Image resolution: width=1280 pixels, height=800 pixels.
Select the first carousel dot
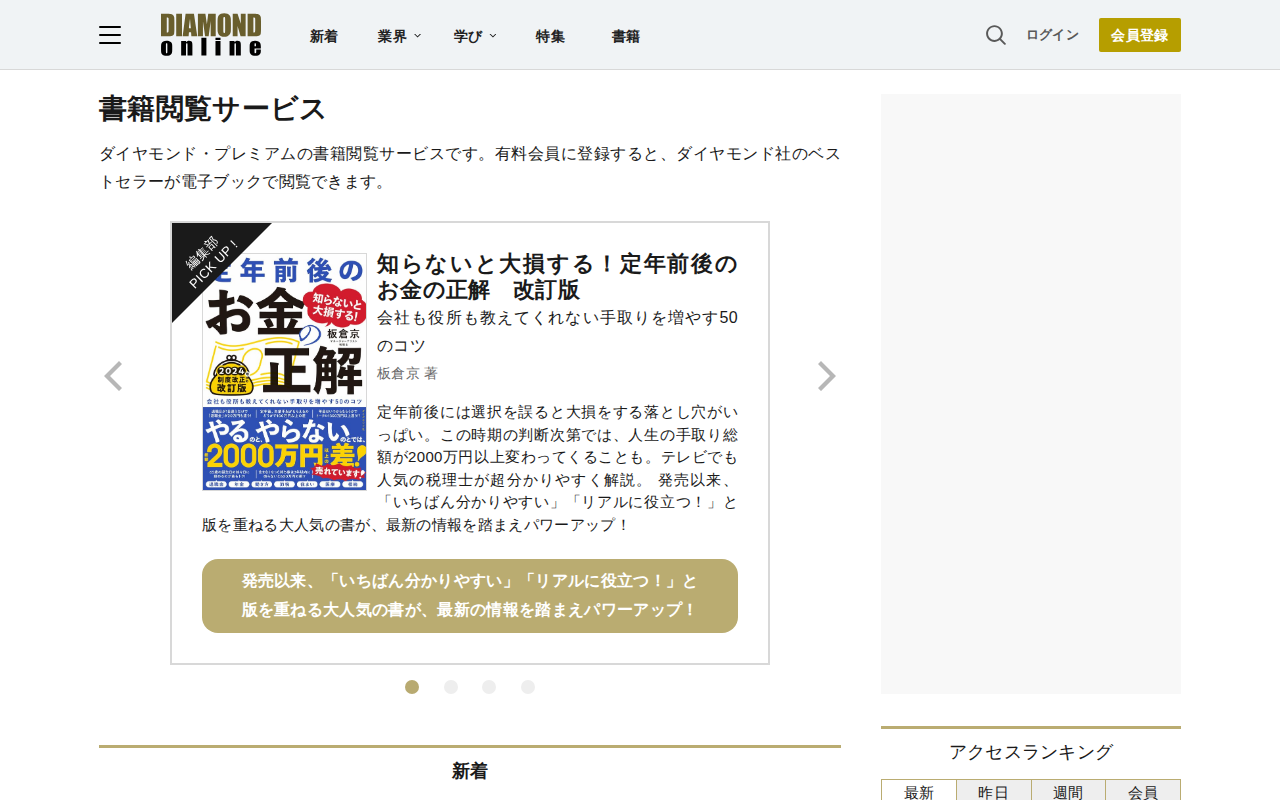[412, 687]
